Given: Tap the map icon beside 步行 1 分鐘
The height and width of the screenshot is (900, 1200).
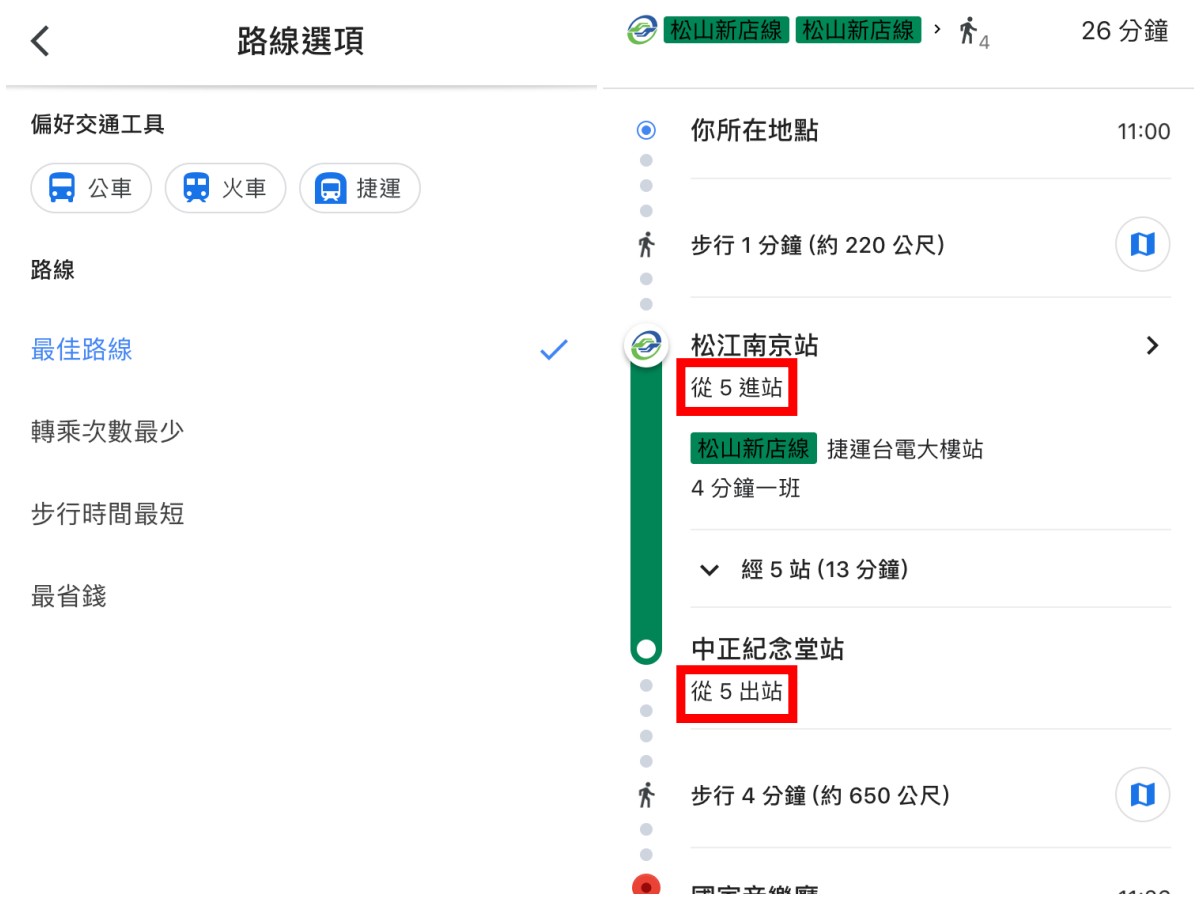Looking at the screenshot, I should click(1142, 244).
